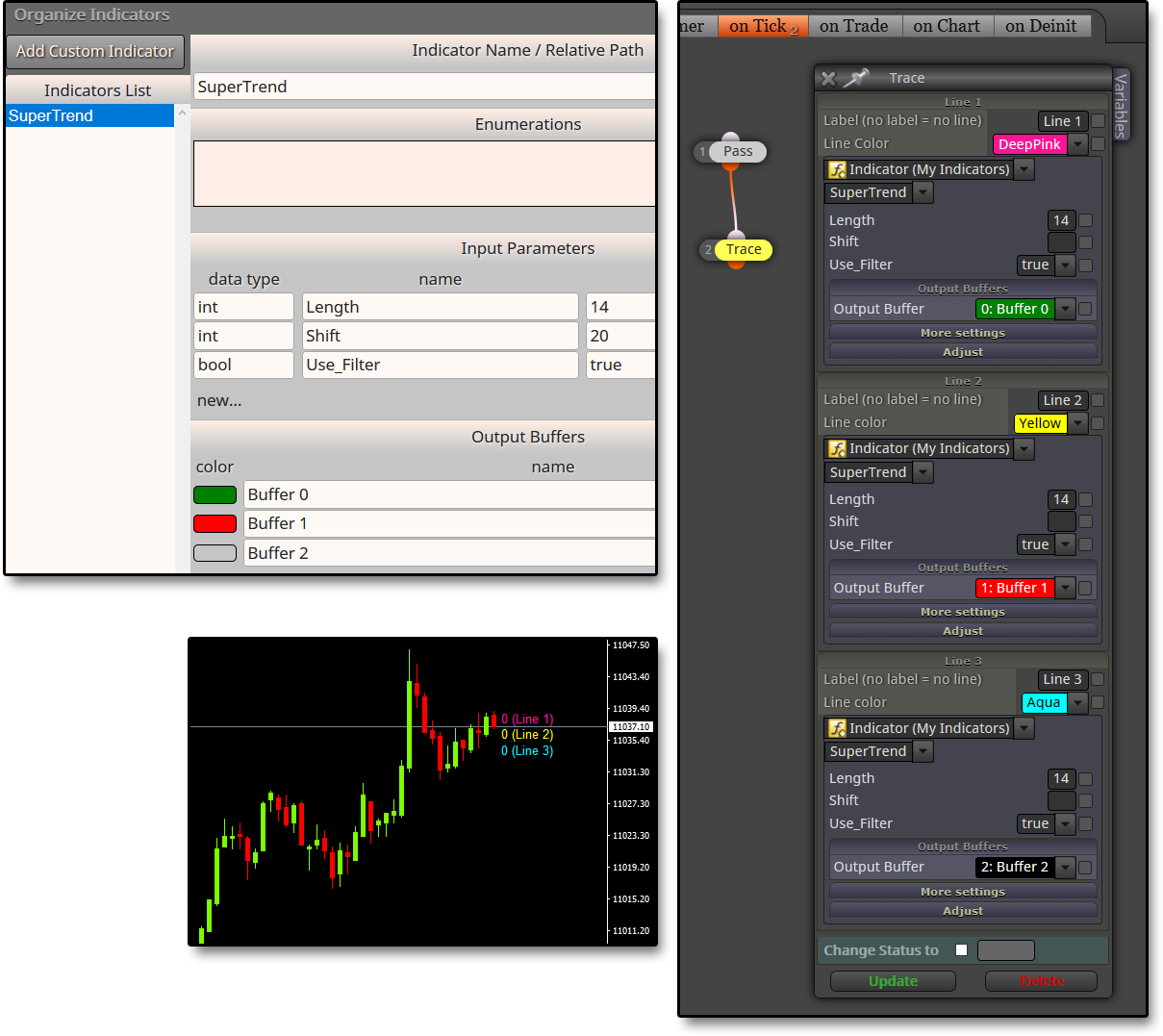Open the Variables side tab
Image resolution: width=1163 pixels, height=1036 pixels.
click(x=1121, y=104)
